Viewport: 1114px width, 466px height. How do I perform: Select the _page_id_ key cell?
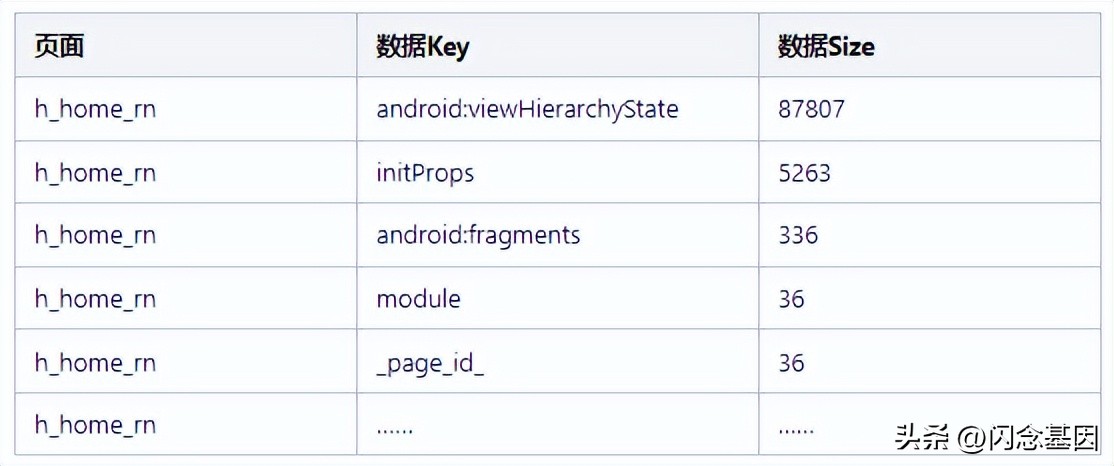coord(430,362)
